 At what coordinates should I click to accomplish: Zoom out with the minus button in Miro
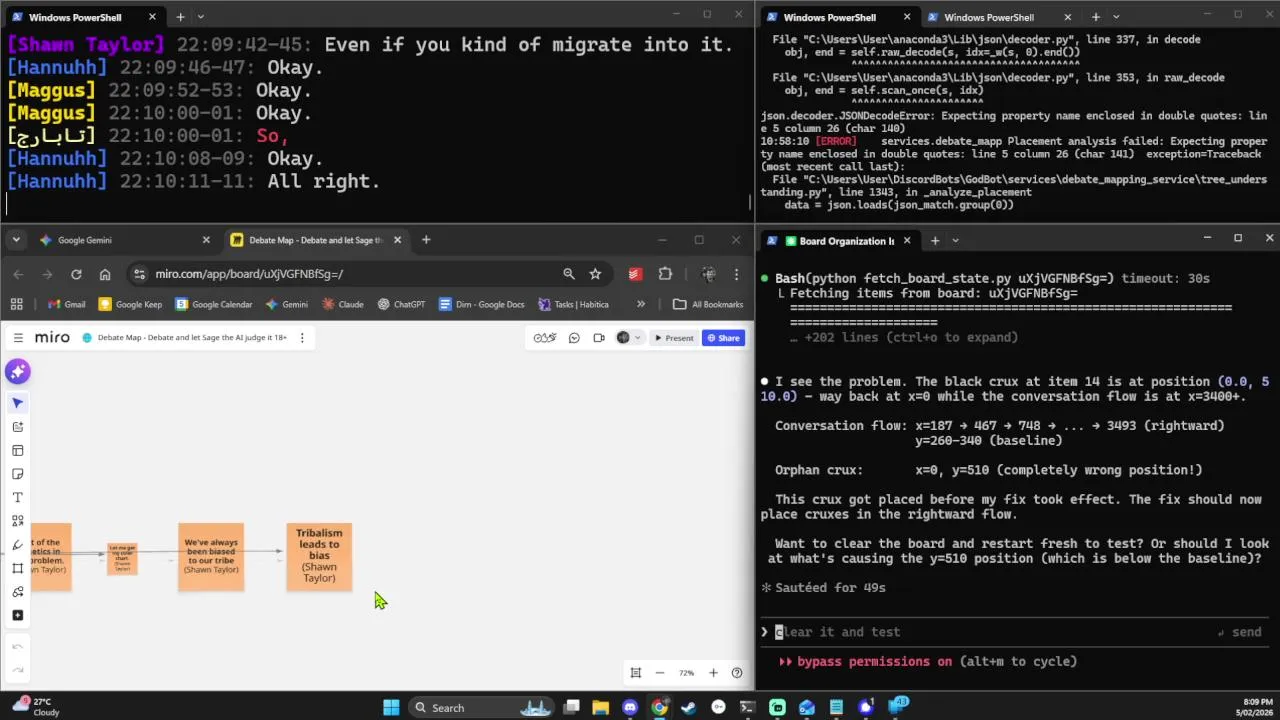pos(660,673)
